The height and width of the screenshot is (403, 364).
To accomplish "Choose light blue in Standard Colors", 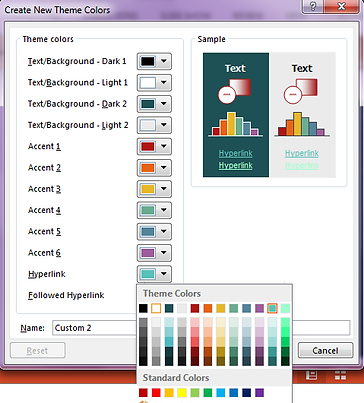I will tap(221, 393).
